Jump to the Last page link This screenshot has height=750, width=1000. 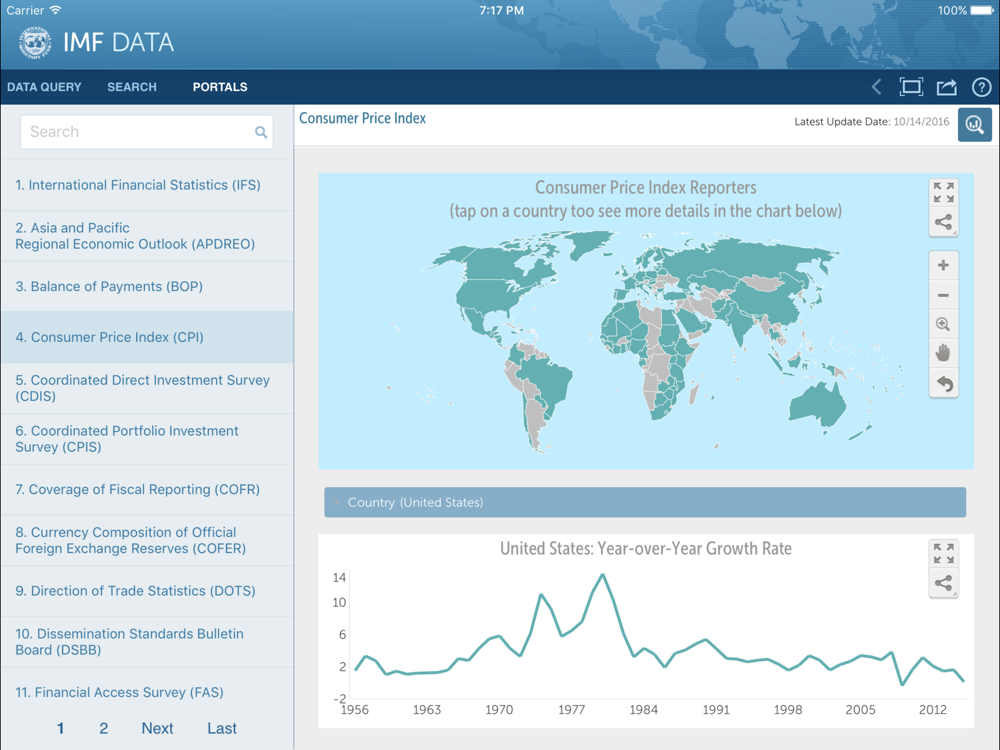click(x=222, y=728)
